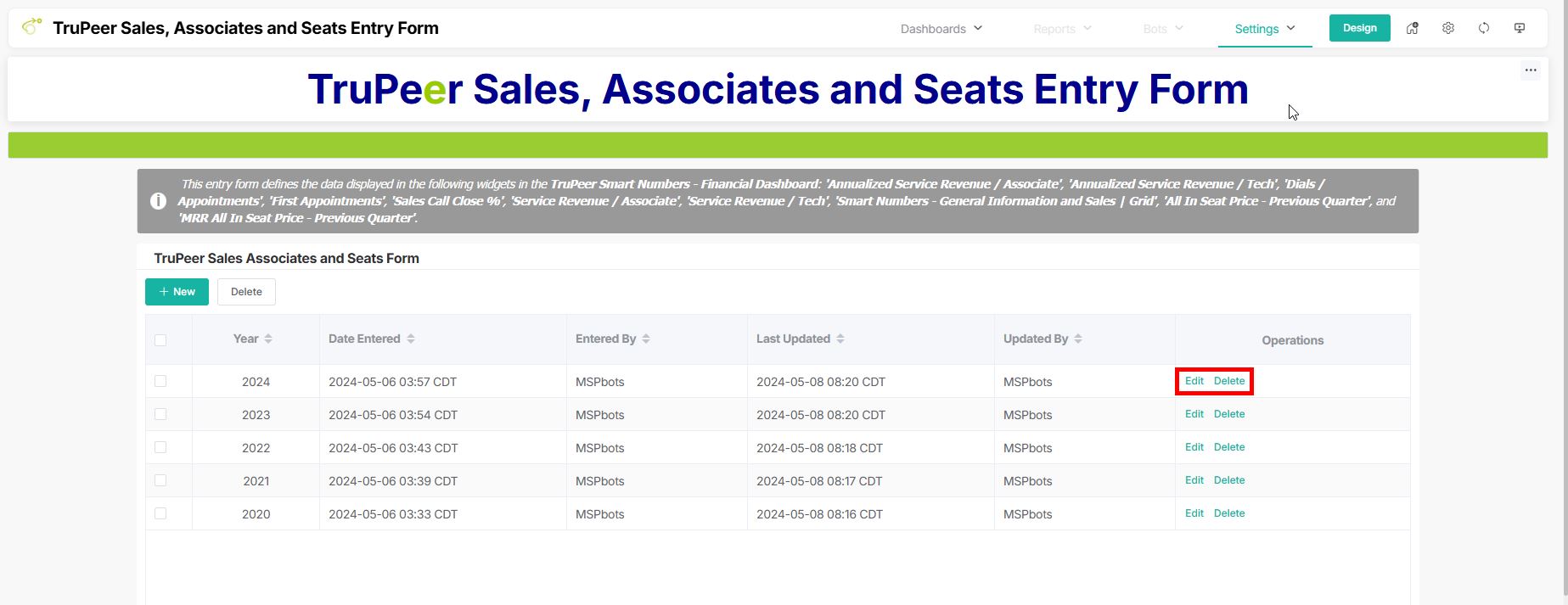Click last updated 2024-05-08 08:16 CDT
1568x605 pixels.
819,514
